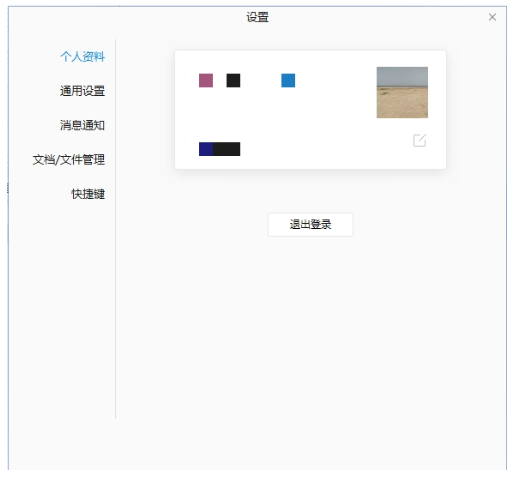518x478 pixels.
Task: Click the black square beside the pink one
Action: click(x=233, y=80)
